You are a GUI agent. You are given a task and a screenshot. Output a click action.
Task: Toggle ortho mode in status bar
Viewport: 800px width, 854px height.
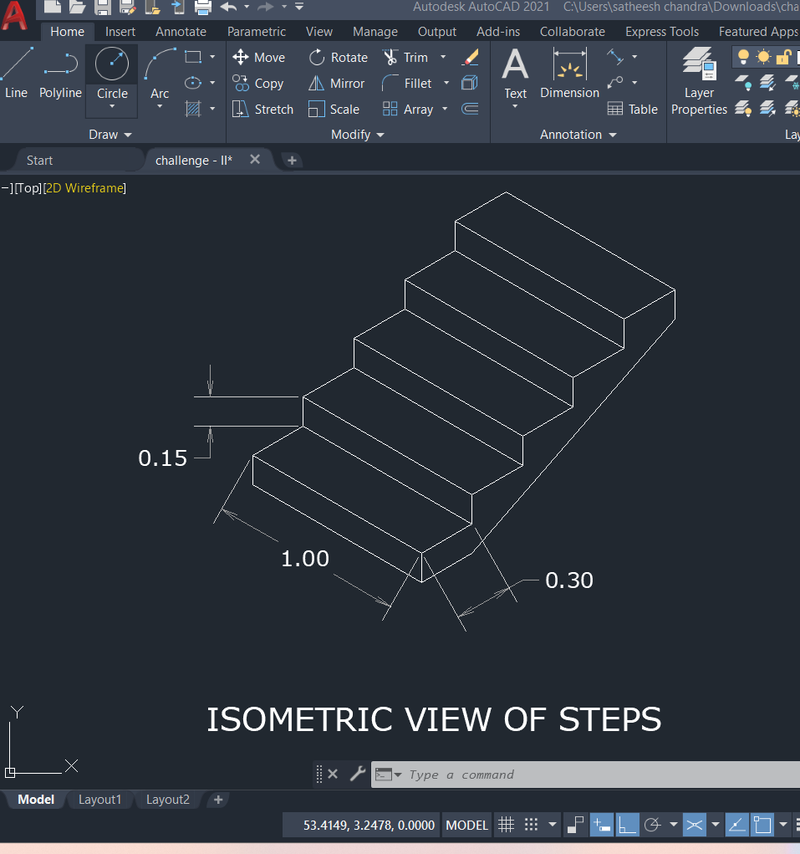[627, 825]
